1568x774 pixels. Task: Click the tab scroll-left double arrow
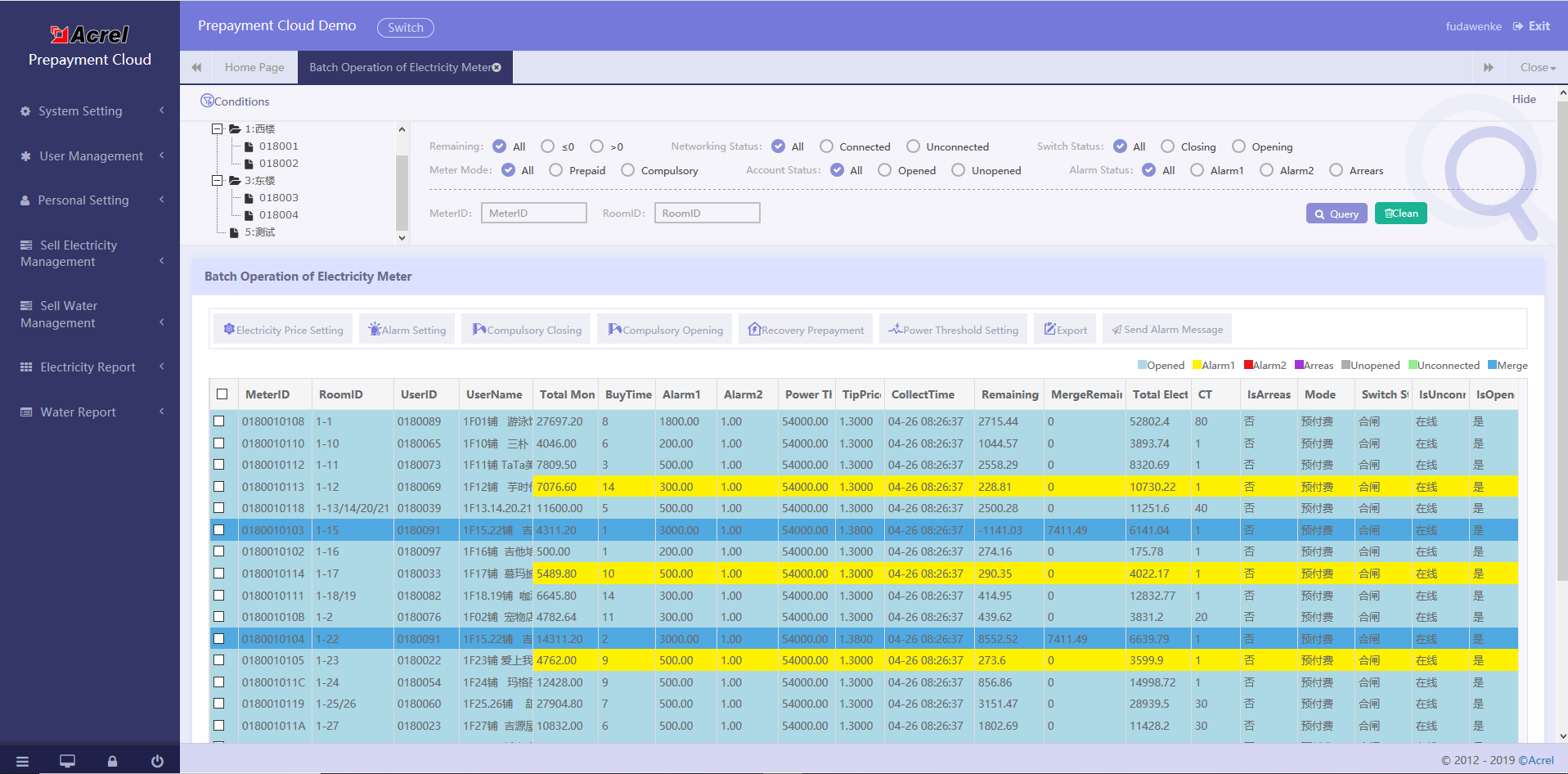[x=196, y=67]
